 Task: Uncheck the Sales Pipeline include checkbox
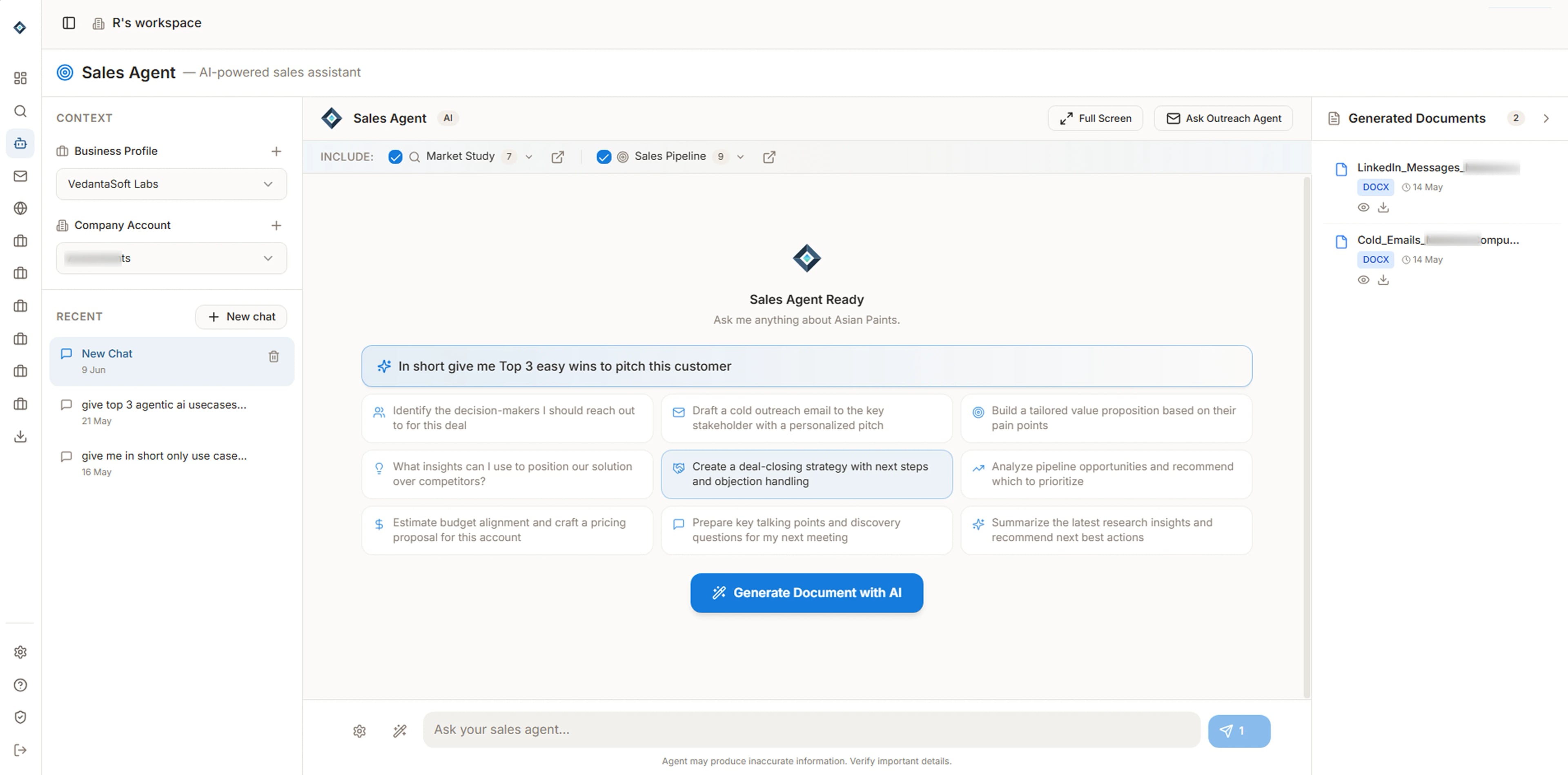click(x=603, y=157)
